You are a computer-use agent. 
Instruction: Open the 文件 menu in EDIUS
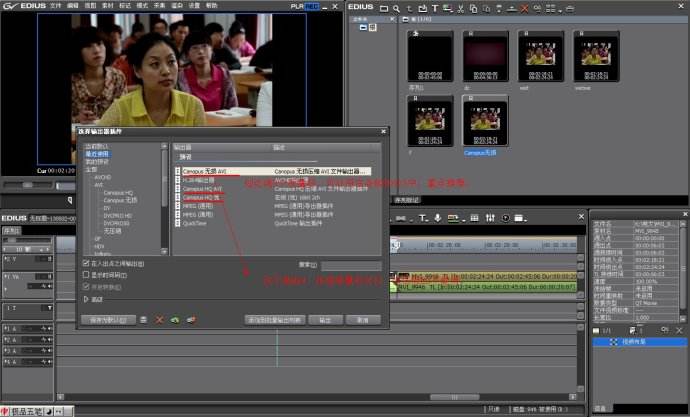56,6
